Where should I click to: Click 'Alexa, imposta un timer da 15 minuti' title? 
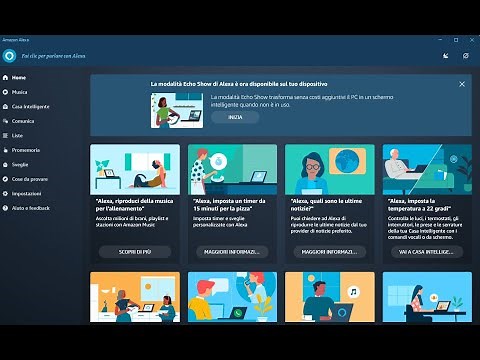pos(229,205)
